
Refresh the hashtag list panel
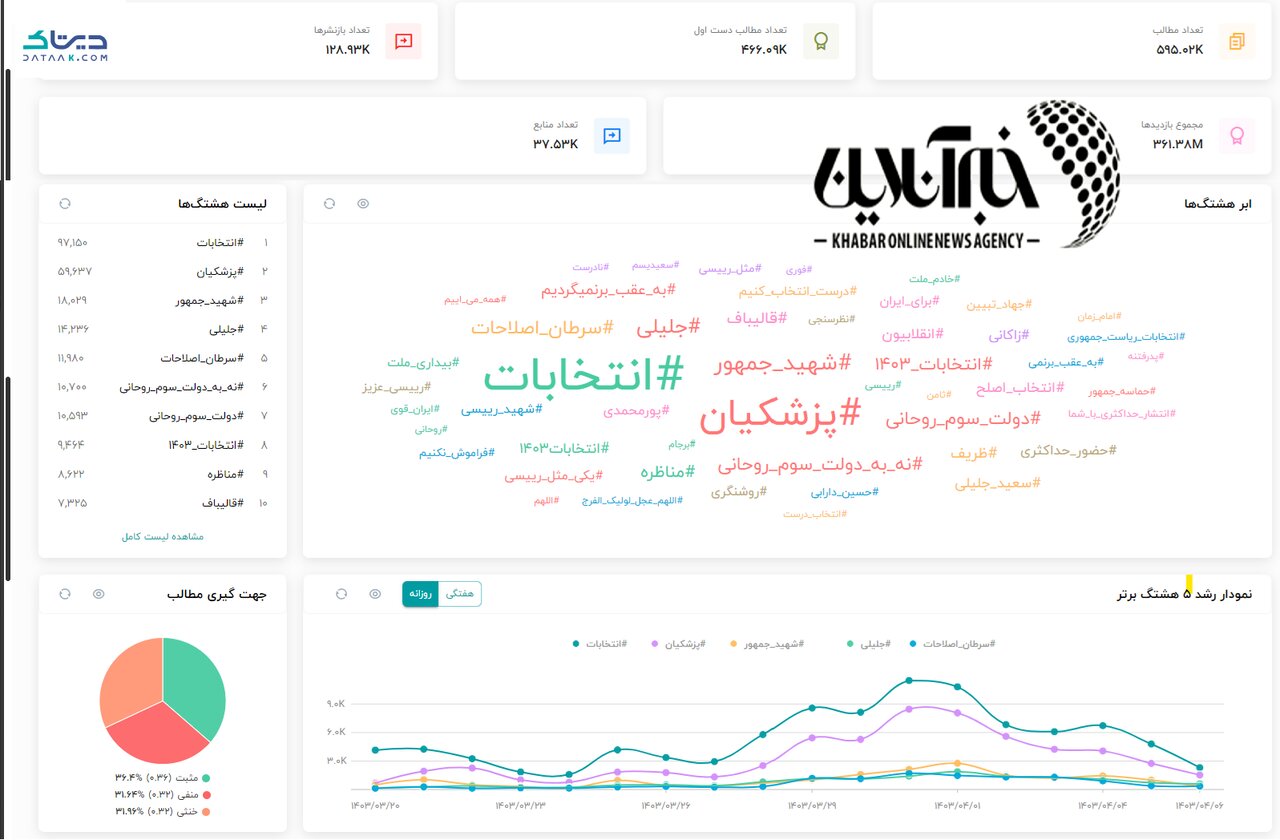(x=65, y=203)
